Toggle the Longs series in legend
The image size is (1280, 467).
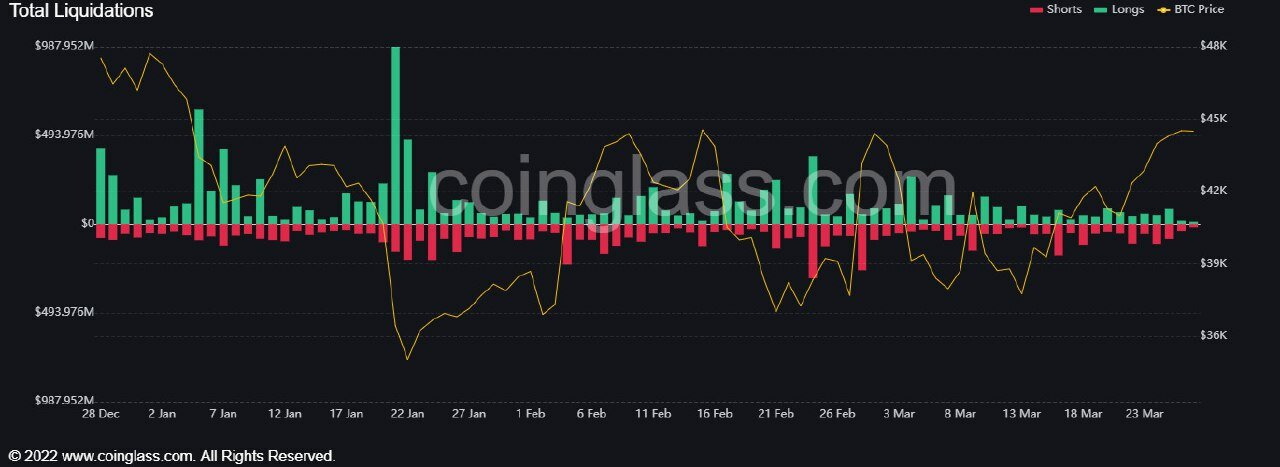pyautogui.click(x=1128, y=10)
